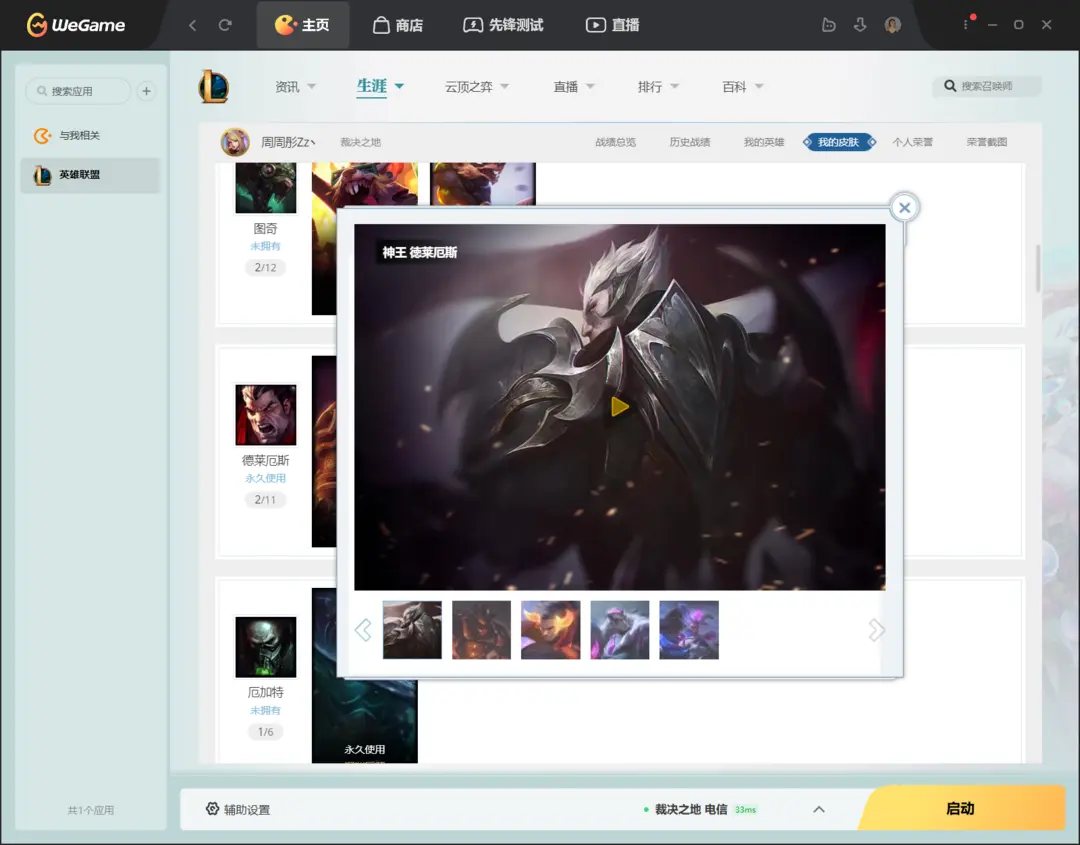
Task: Click the skin list vertical scrollbar
Action: pyautogui.click(x=1038, y=269)
